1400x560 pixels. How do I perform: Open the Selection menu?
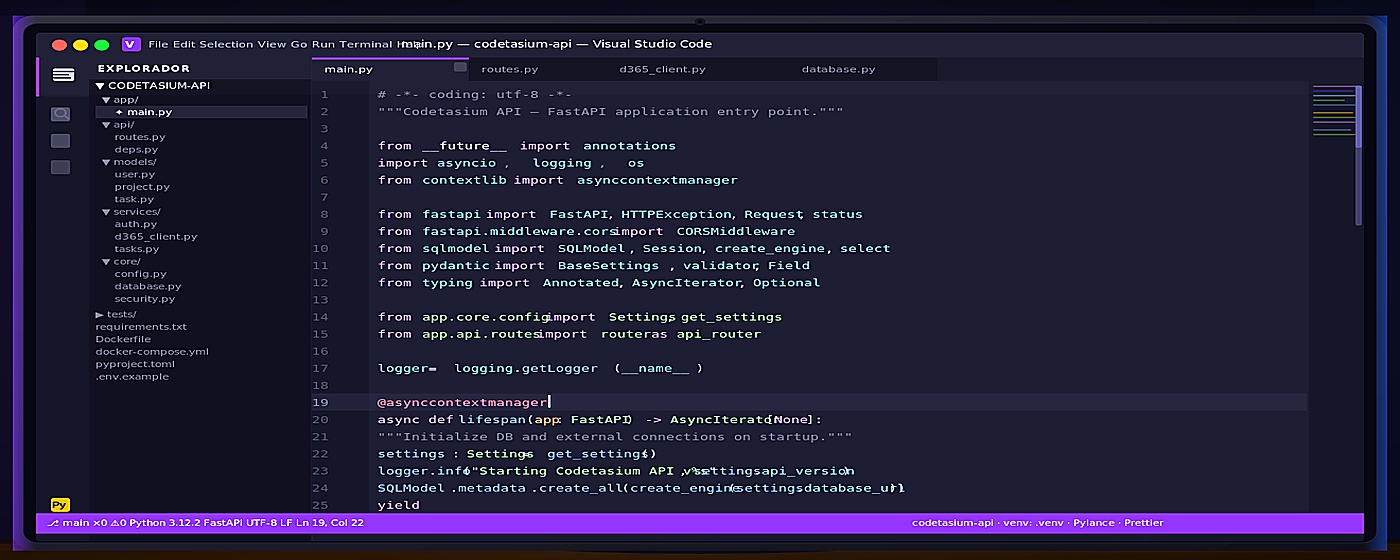coord(226,44)
